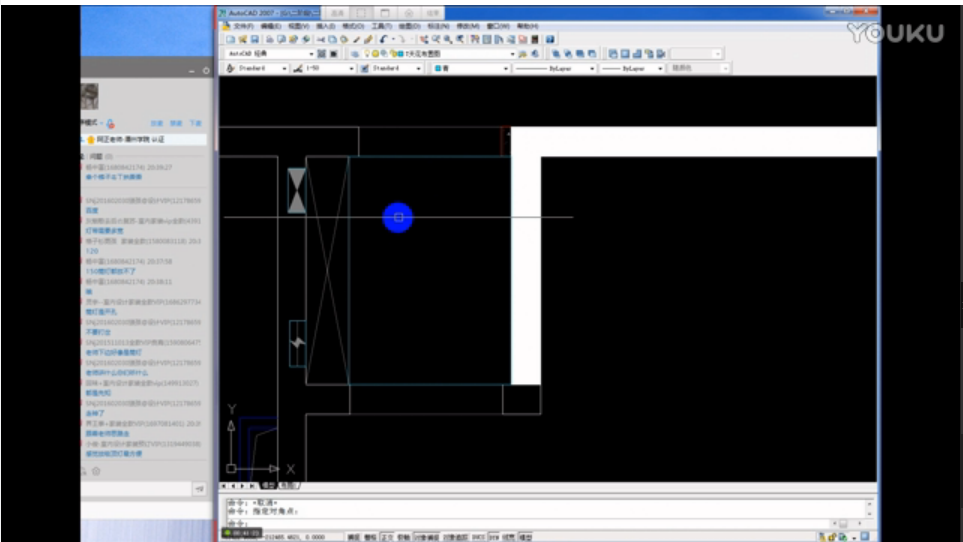Image resolution: width=963 pixels, height=542 pixels.
Task: Create a new drawing with the New icon
Action: [x=230, y=39]
